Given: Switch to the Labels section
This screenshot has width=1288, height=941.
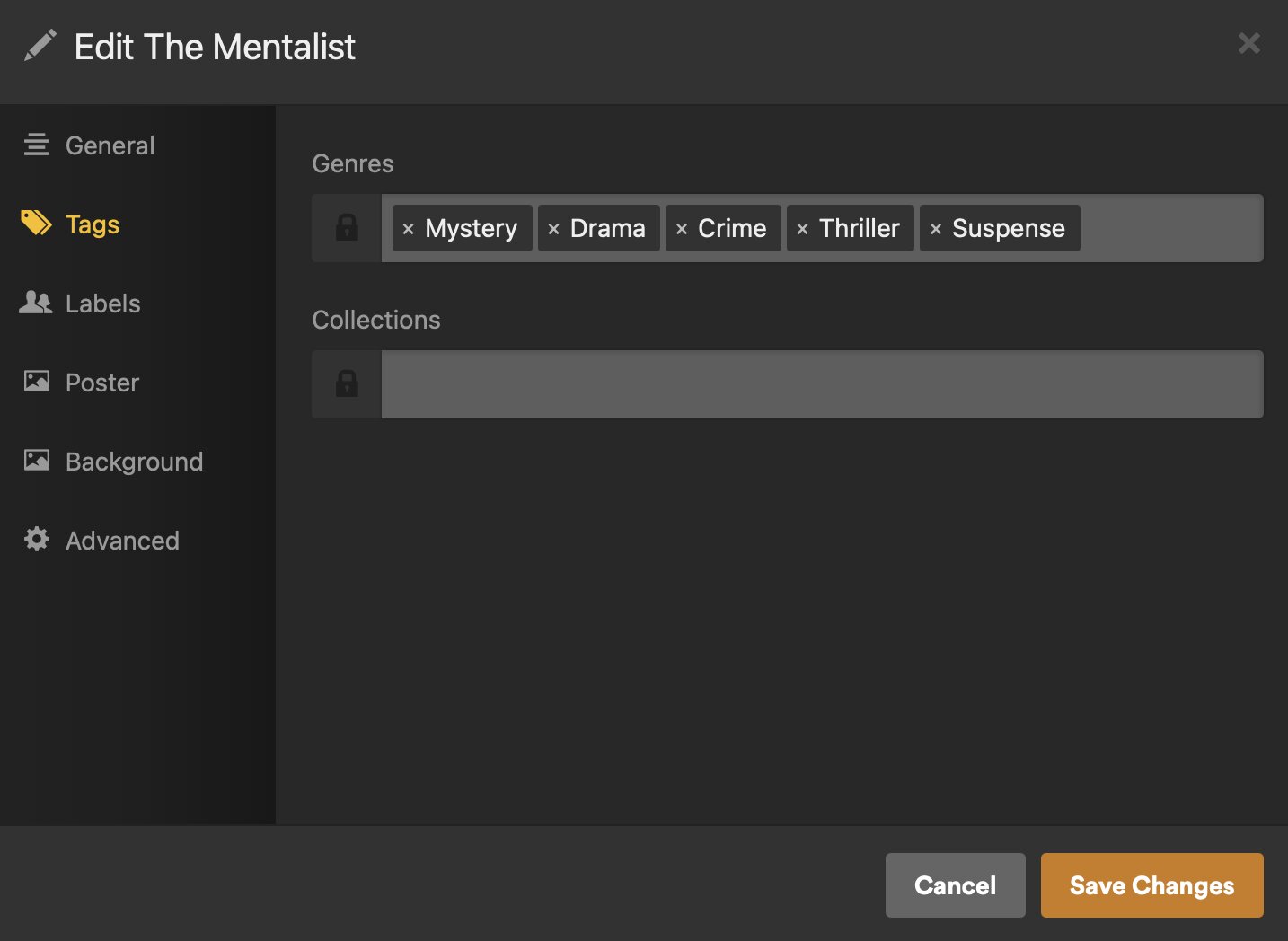Looking at the screenshot, I should pyautogui.click(x=102, y=303).
